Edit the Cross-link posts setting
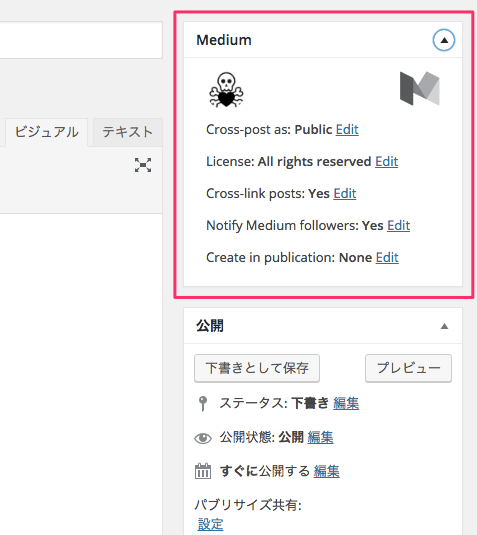Image resolution: width=477 pixels, height=535 pixels. (x=345, y=193)
